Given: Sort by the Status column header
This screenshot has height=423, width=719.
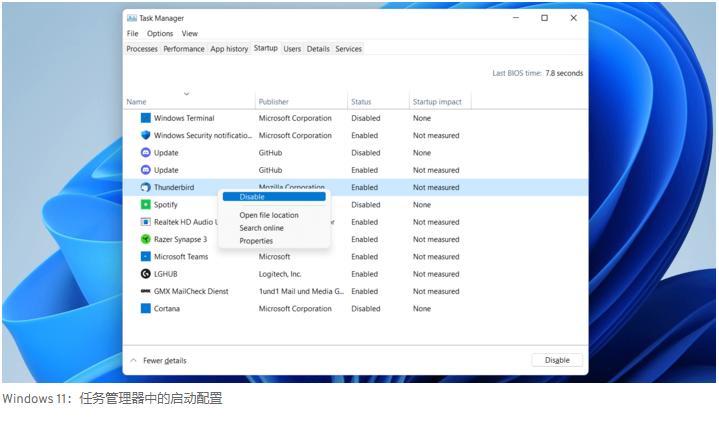Looking at the screenshot, I should pos(361,102).
